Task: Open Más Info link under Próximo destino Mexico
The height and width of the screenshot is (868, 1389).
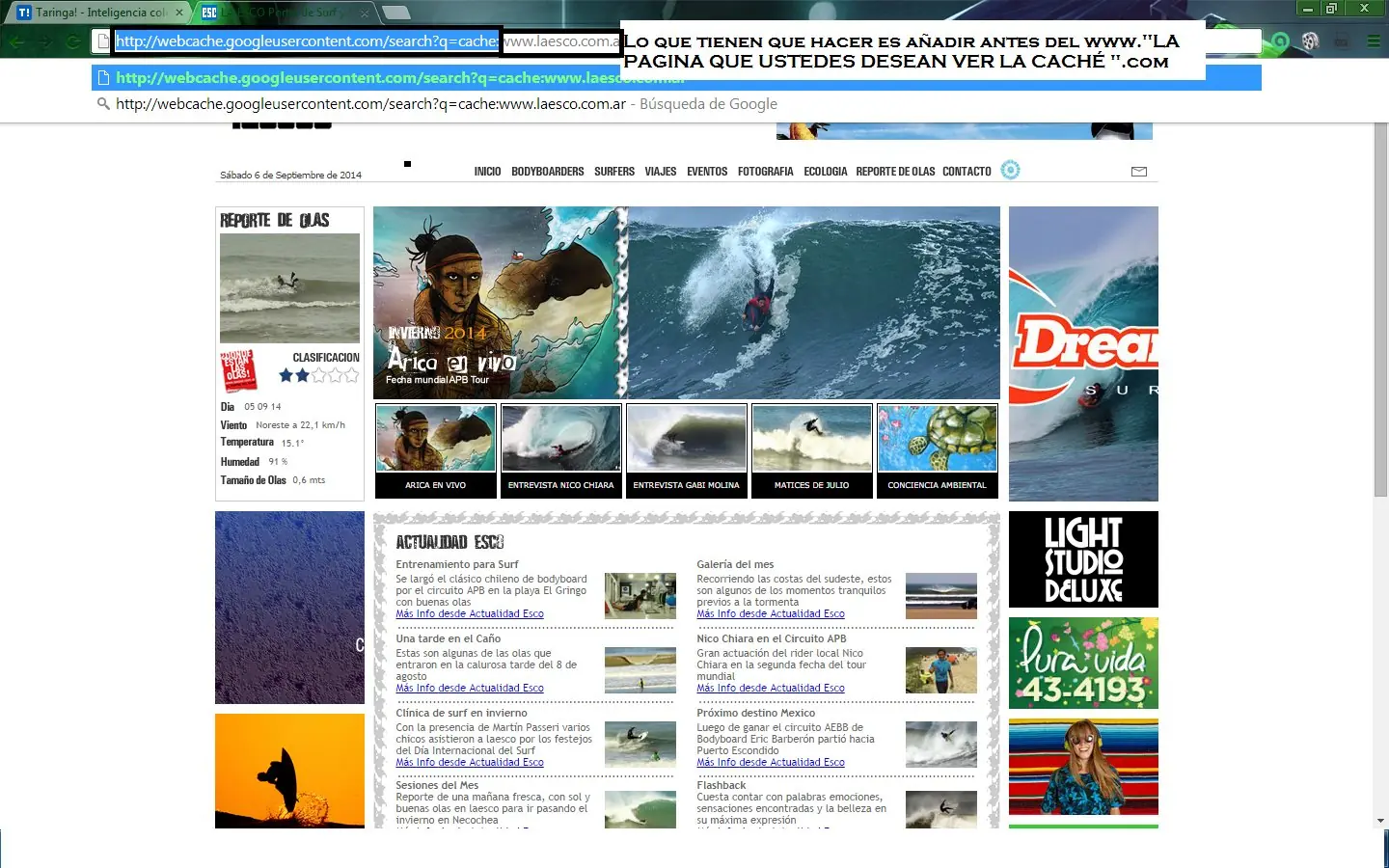Action: tap(771, 763)
